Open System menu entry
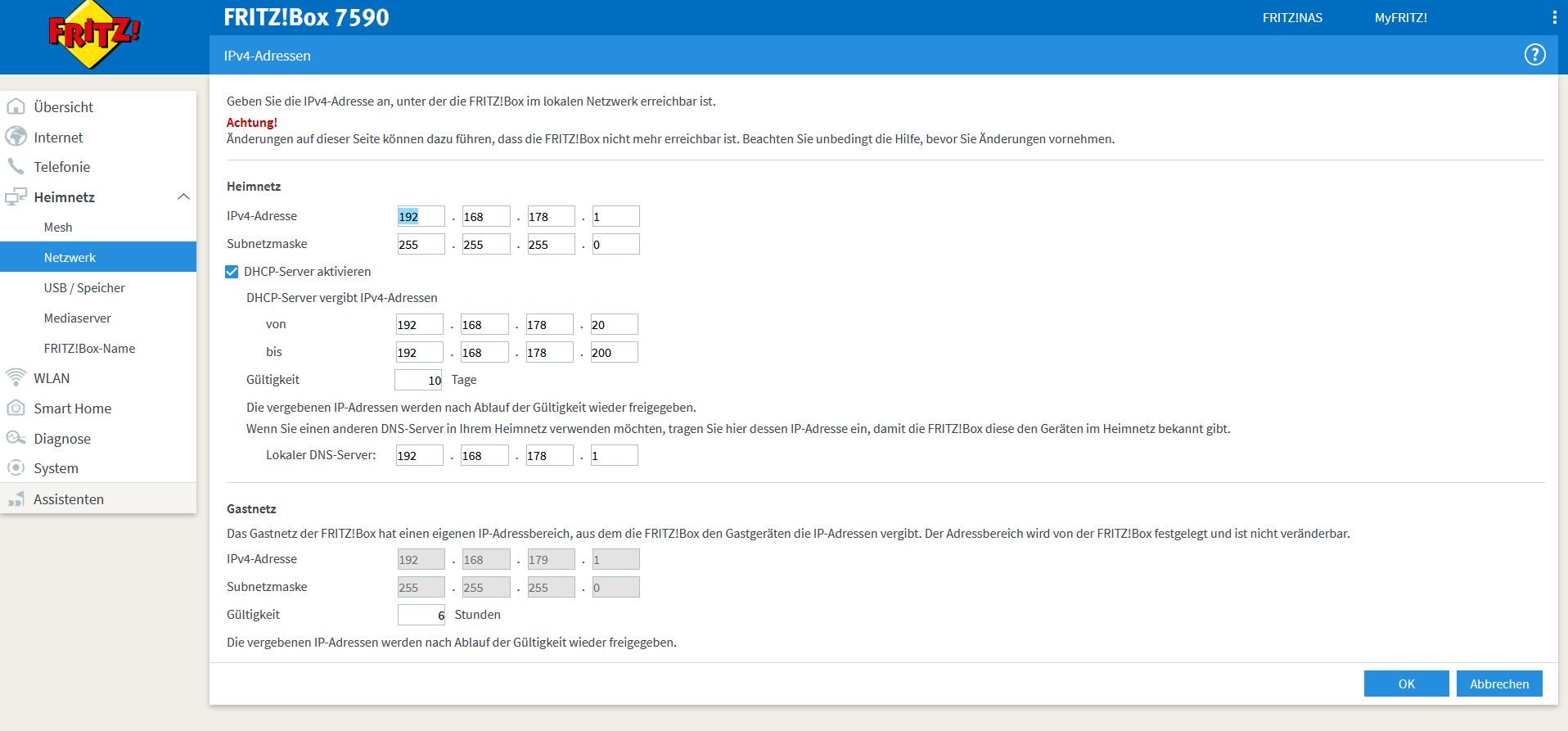 [x=56, y=467]
